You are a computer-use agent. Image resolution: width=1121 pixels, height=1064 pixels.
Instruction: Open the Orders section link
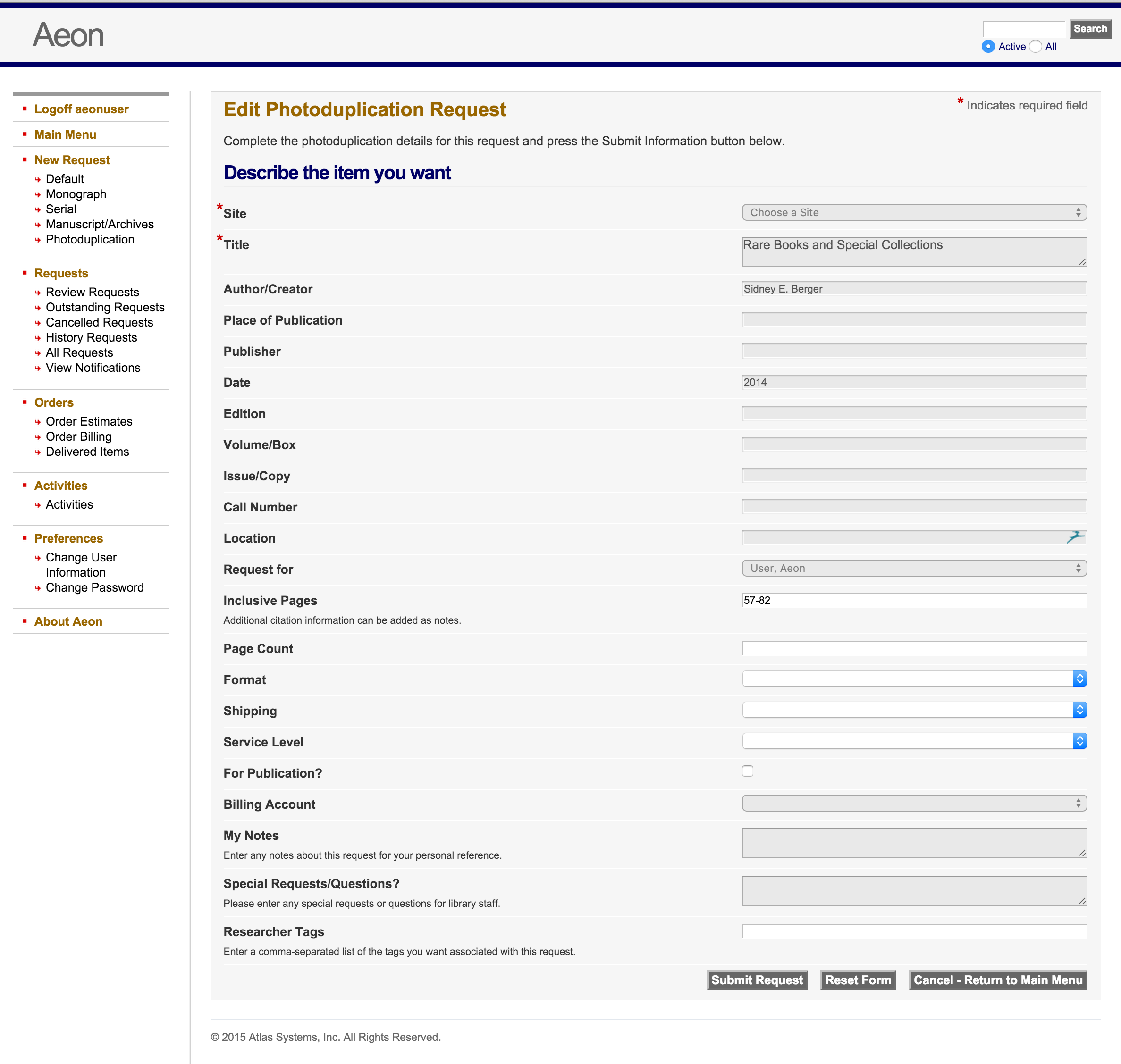(54, 402)
